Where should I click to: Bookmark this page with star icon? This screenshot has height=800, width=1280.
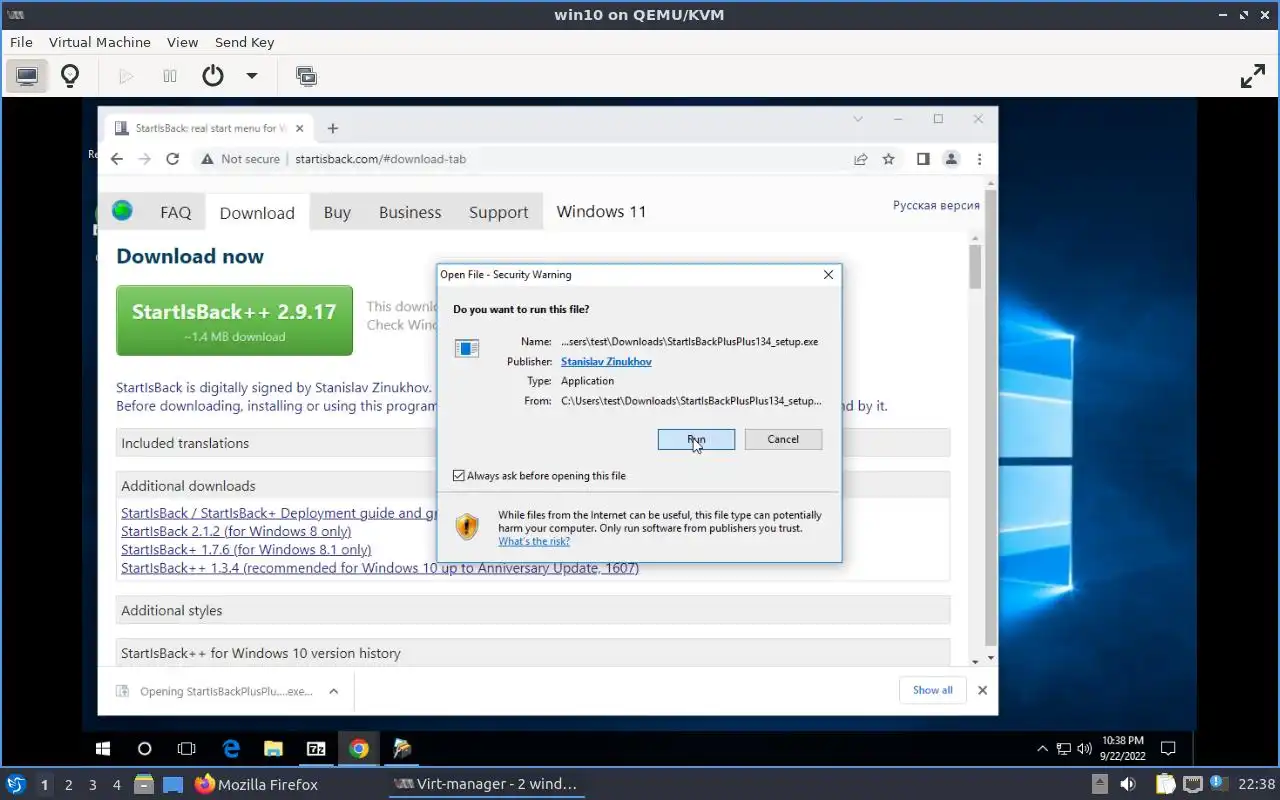888,159
